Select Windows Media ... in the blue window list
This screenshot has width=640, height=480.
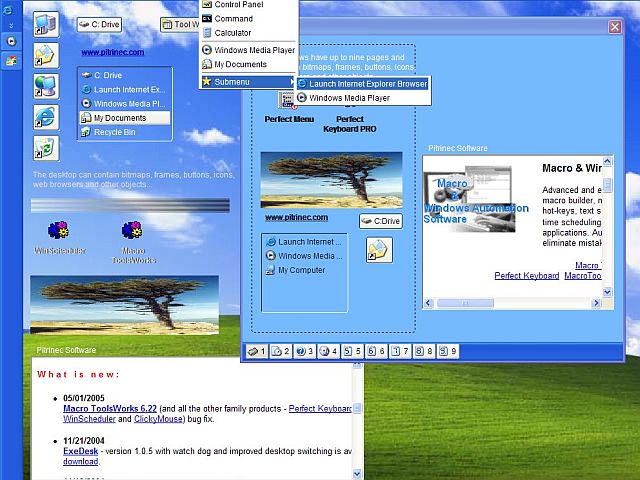coord(304,256)
